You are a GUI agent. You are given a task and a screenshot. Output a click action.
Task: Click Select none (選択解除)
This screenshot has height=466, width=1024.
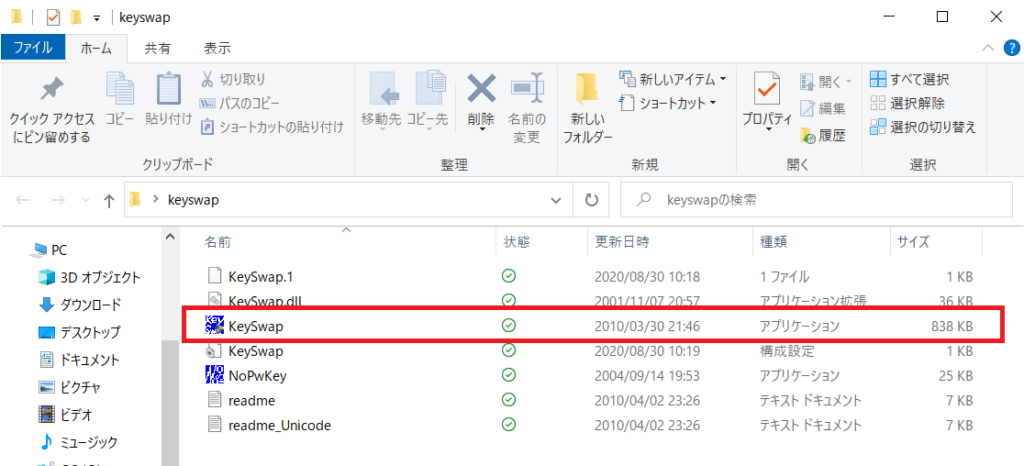tap(907, 103)
